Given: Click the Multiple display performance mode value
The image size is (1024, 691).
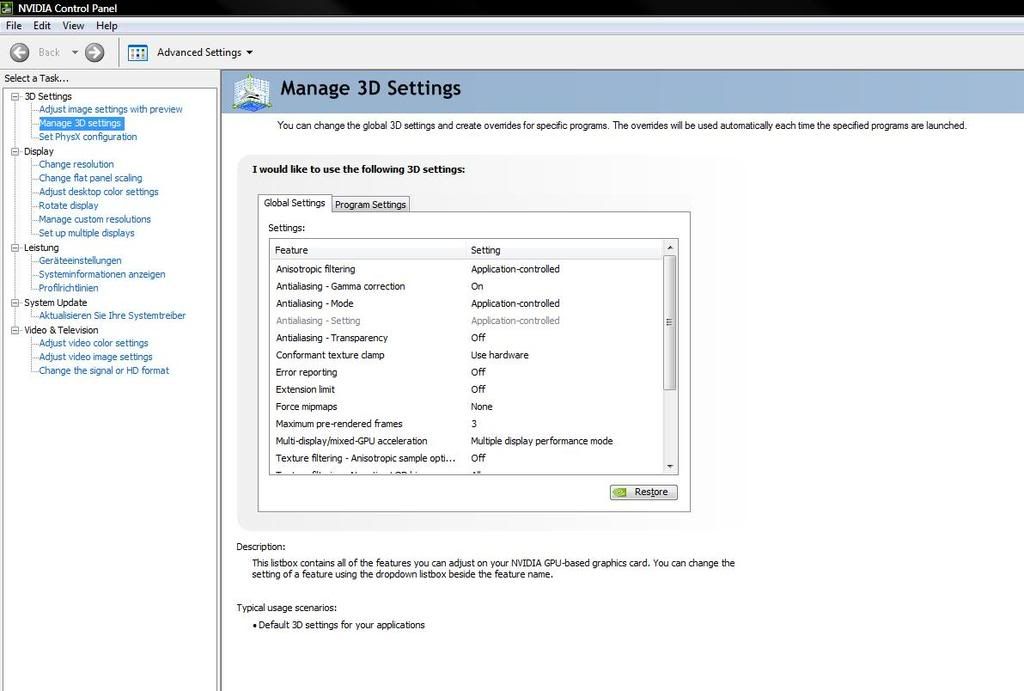Looking at the screenshot, I should pyautogui.click(x=542, y=441).
